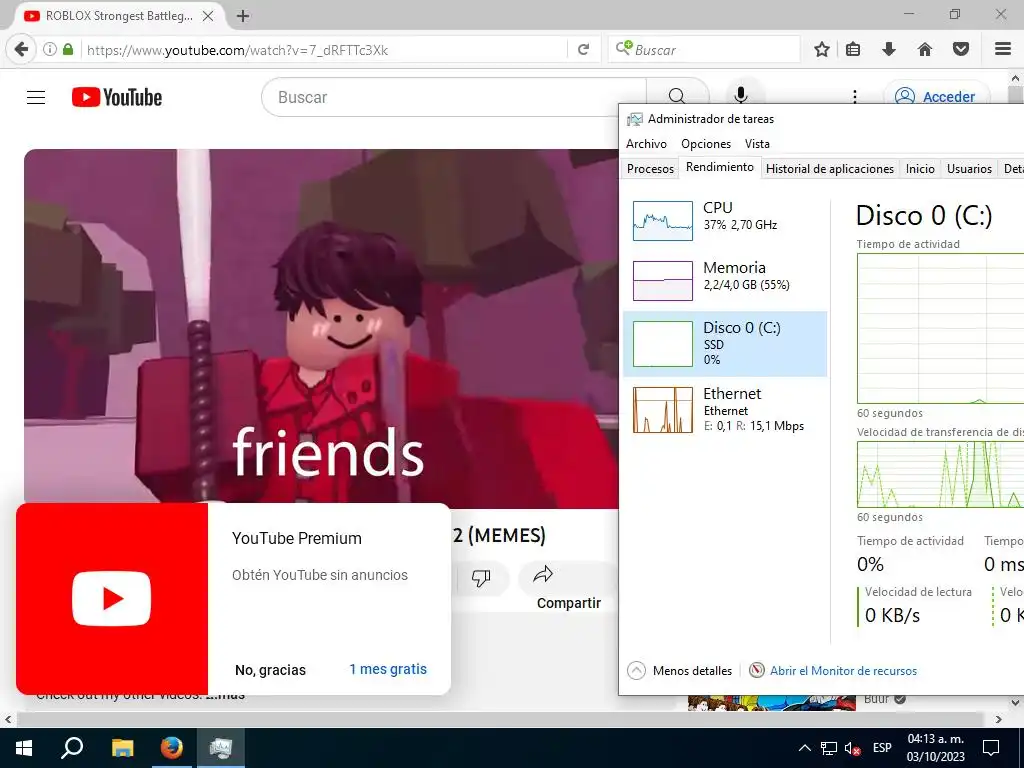Close the ROBLOX Strongest Battlegrounds tab

tap(208, 16)
